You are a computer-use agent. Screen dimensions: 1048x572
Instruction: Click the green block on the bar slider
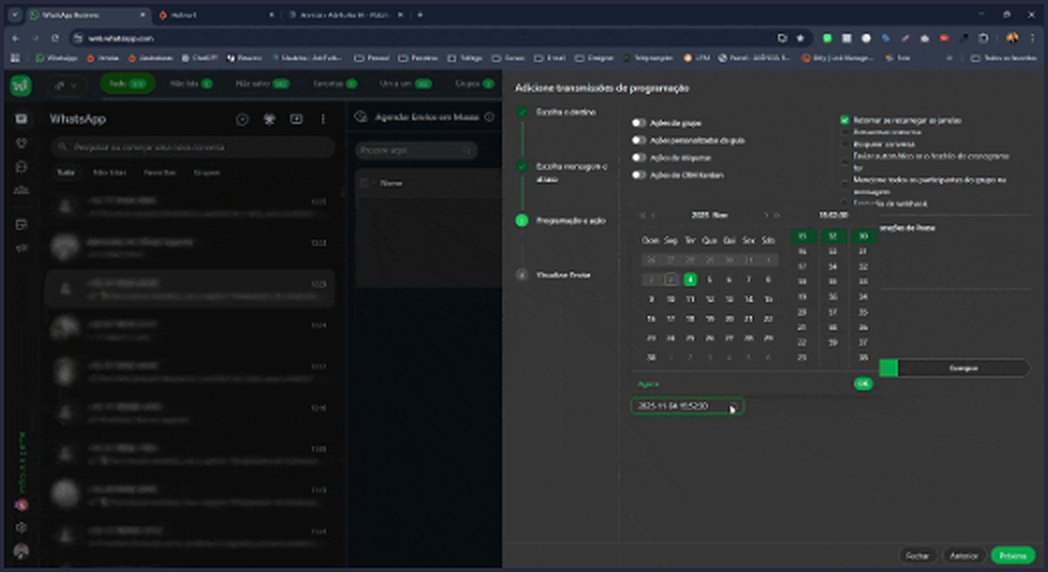[x=888, y=368]
